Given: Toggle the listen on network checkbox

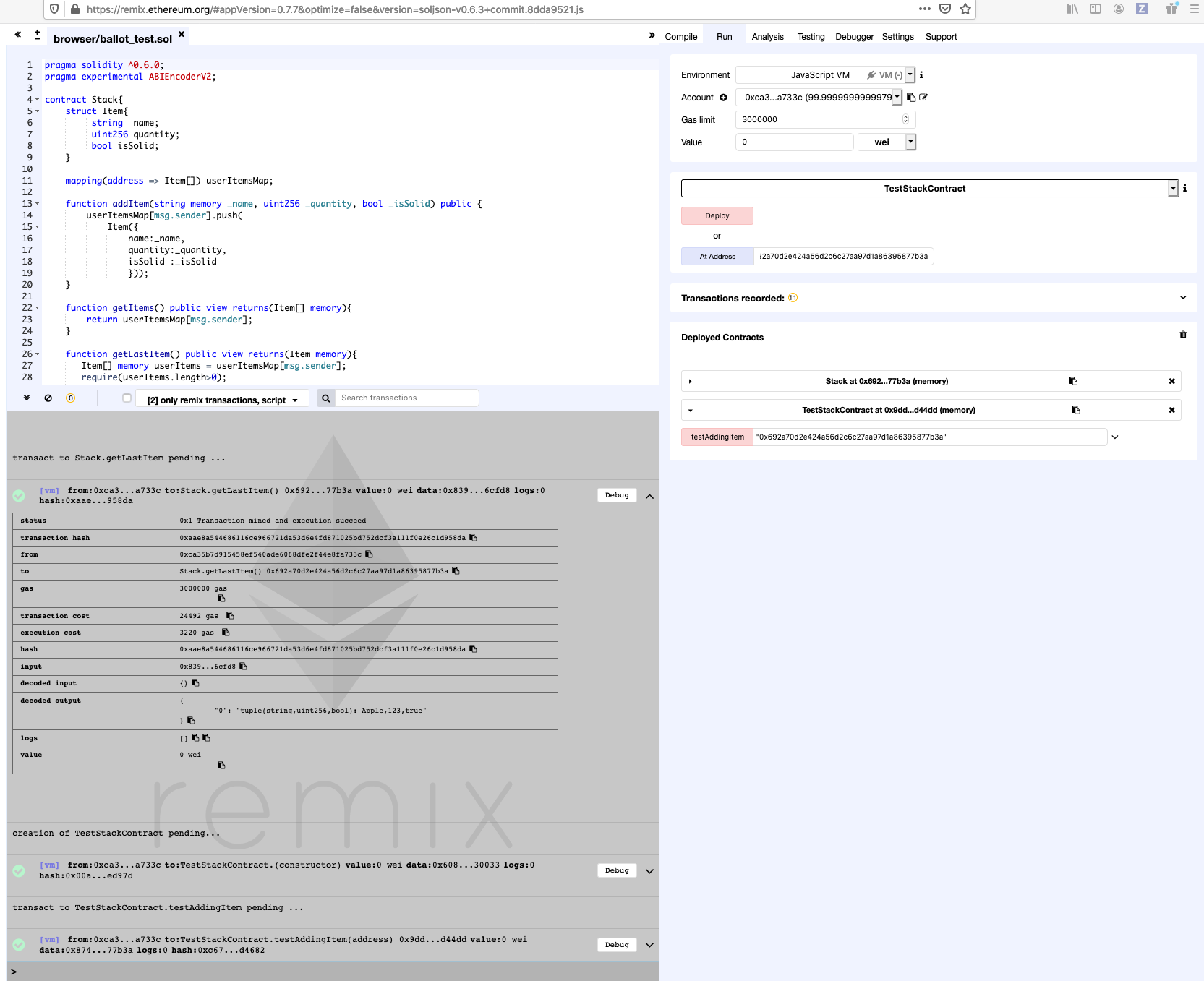Looking at the screenshot, I should [127, 398].
